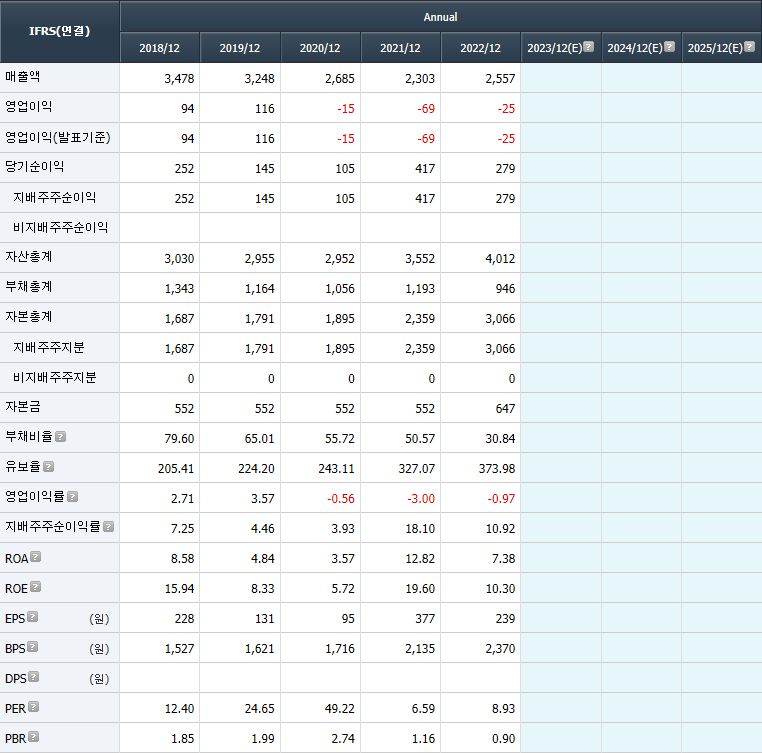Select the 2020/12 column header
This screenshot has height=753, width=762.
click(320, 48)
